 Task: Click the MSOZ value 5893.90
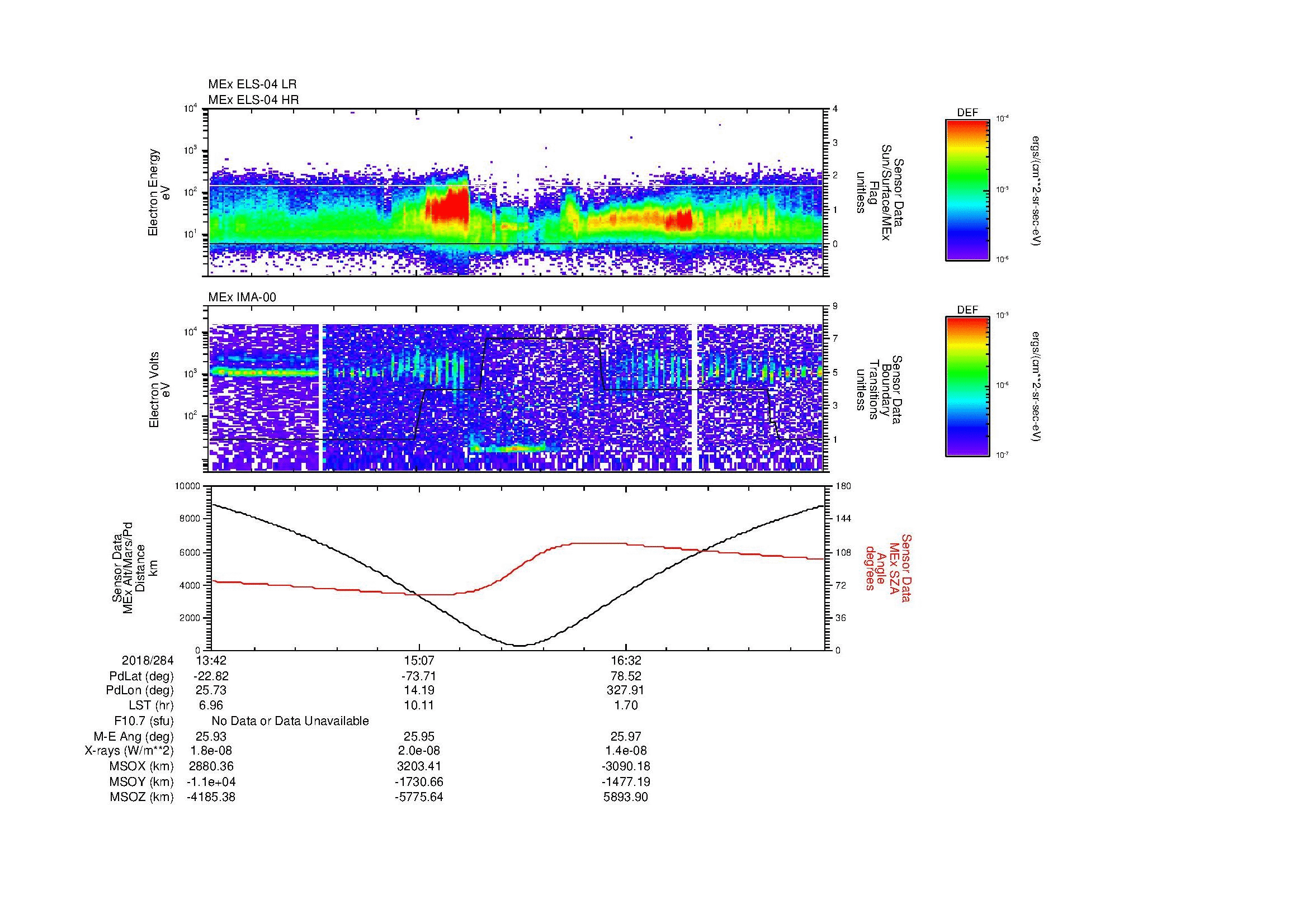[x=626, y=797]
